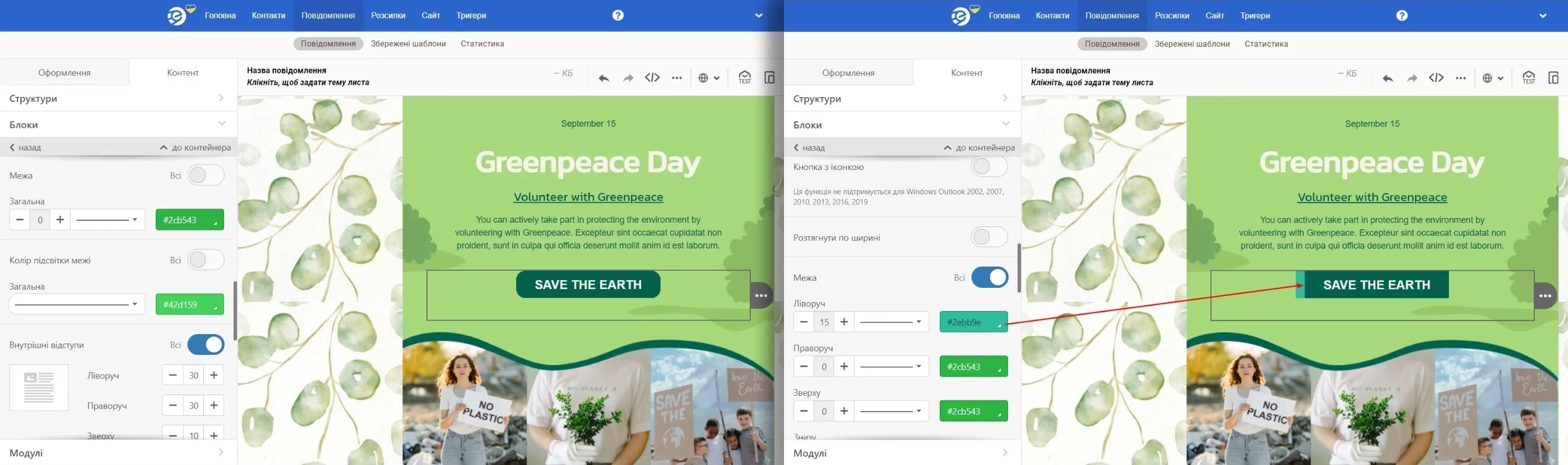Click Volunteer with Greenpeace link in right preview
The height and width of the screenshot is (465, 1568).
click(x=1372, y=197)
